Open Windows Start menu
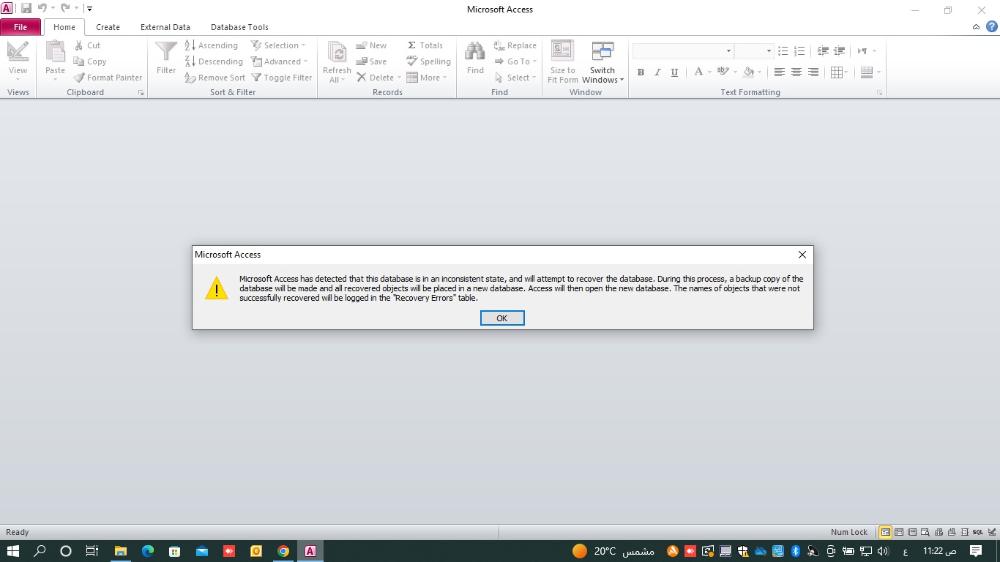 (x=13, y=551)
